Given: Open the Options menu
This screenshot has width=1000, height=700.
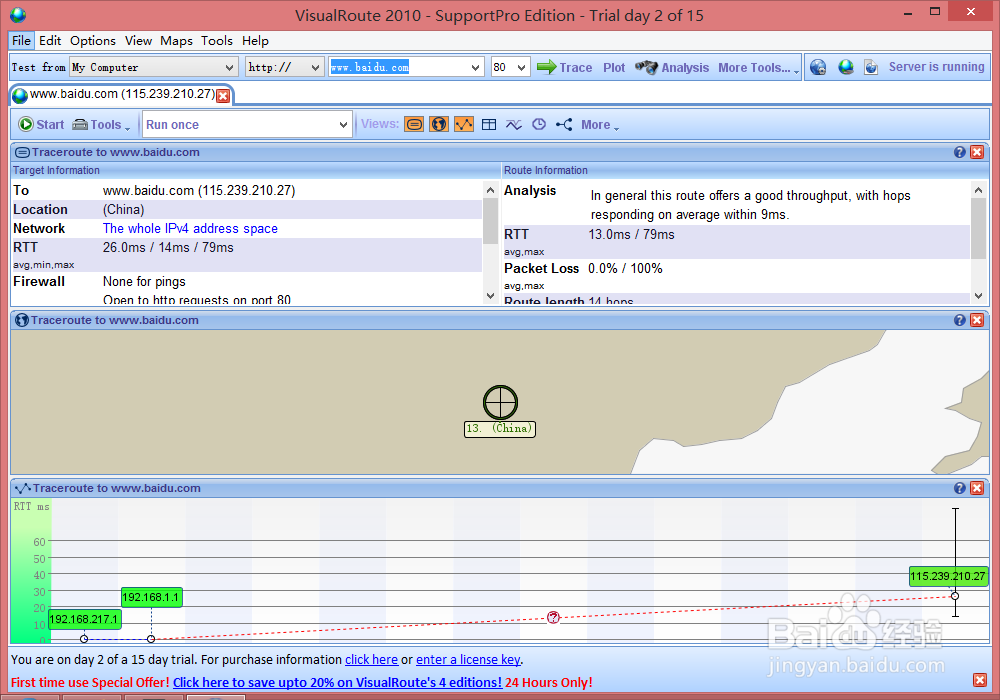Looking at the screenshot, I should point(93,41).
